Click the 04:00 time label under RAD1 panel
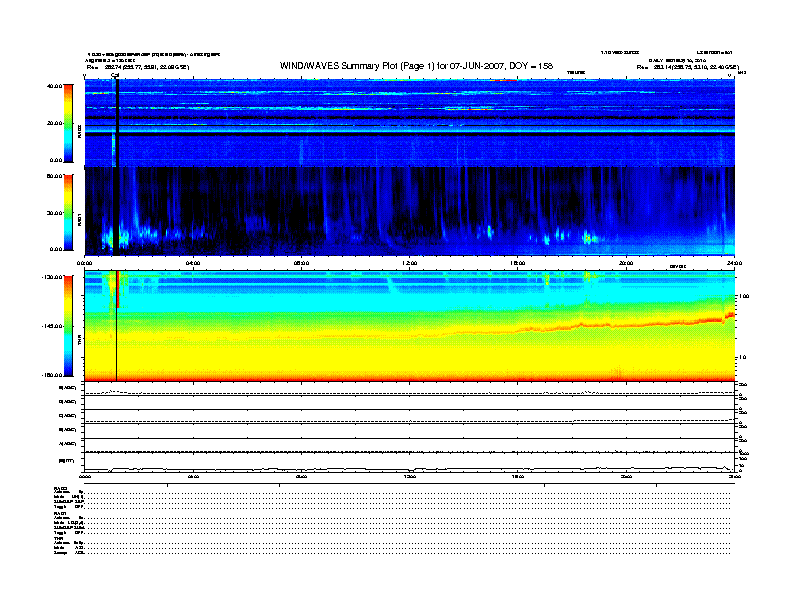 (x=193, y=263)
